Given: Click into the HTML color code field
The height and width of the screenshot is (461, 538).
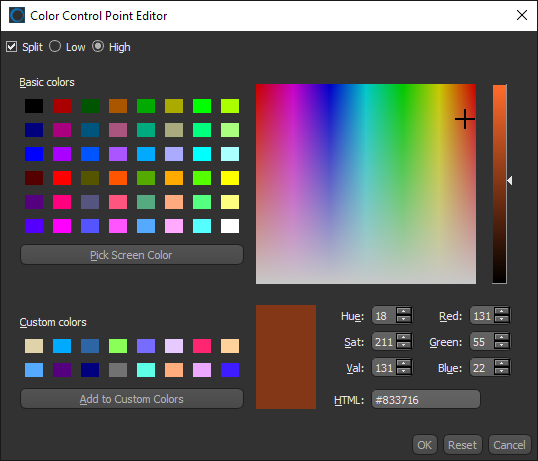Looking at the screenshot, I should [x=426, y=399].
